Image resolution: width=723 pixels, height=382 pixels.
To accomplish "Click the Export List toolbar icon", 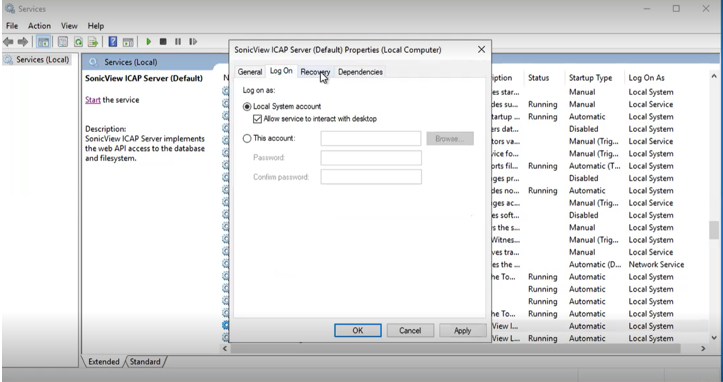I will pyautogui.click(x=93, y=42).
